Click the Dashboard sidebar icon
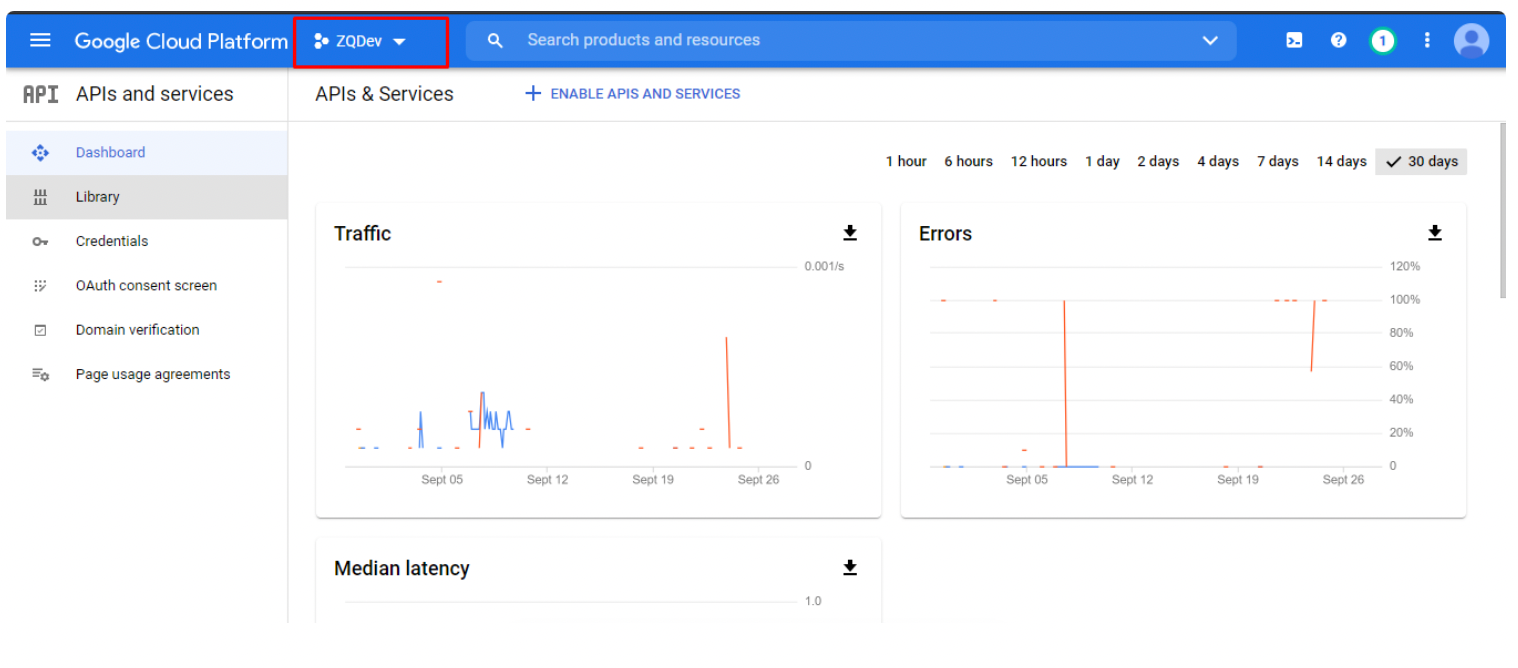The height and width of the screenshot is (668, 1518). click(40, 153)
